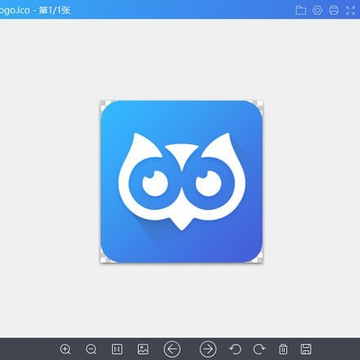360x360 pixels.
Task: Open a file with the folder icon
Action: (301, 10)
